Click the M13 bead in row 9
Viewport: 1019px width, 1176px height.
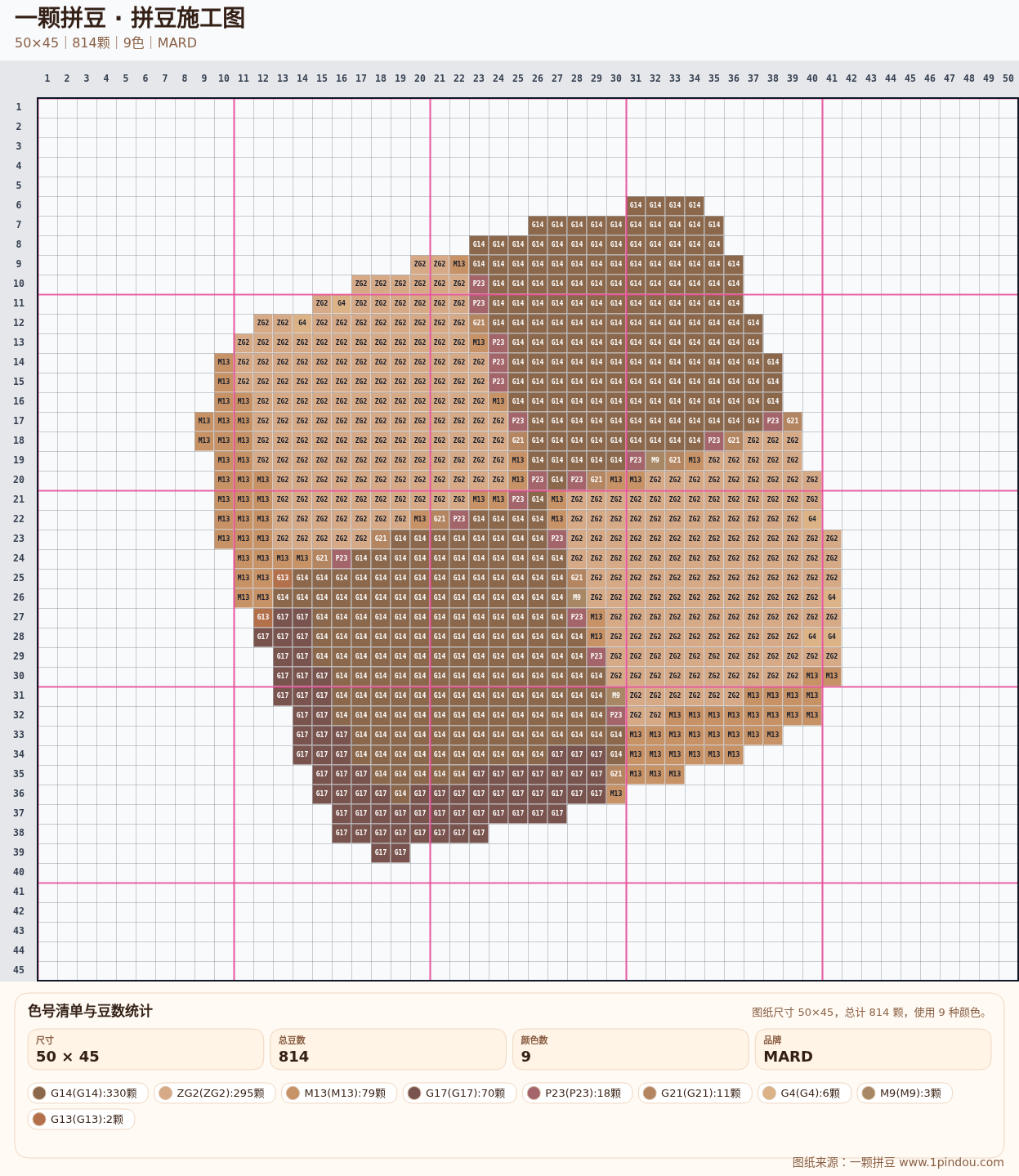pyautogui.click(x=459, y=264)
